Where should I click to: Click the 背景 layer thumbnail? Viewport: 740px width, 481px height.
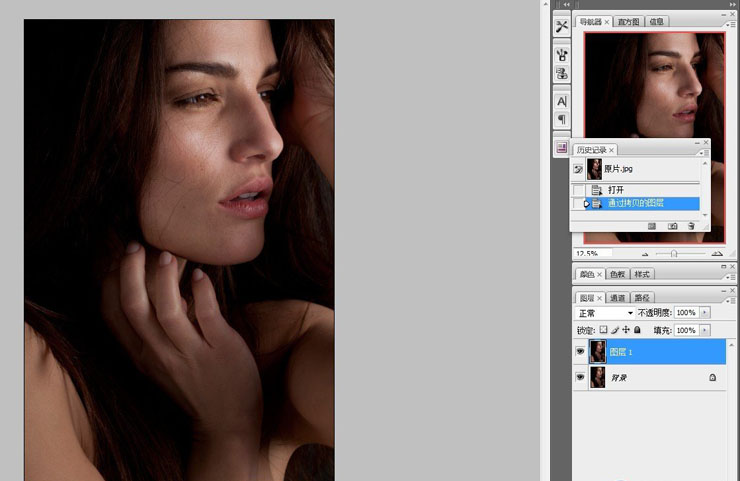tap(598, 377)
